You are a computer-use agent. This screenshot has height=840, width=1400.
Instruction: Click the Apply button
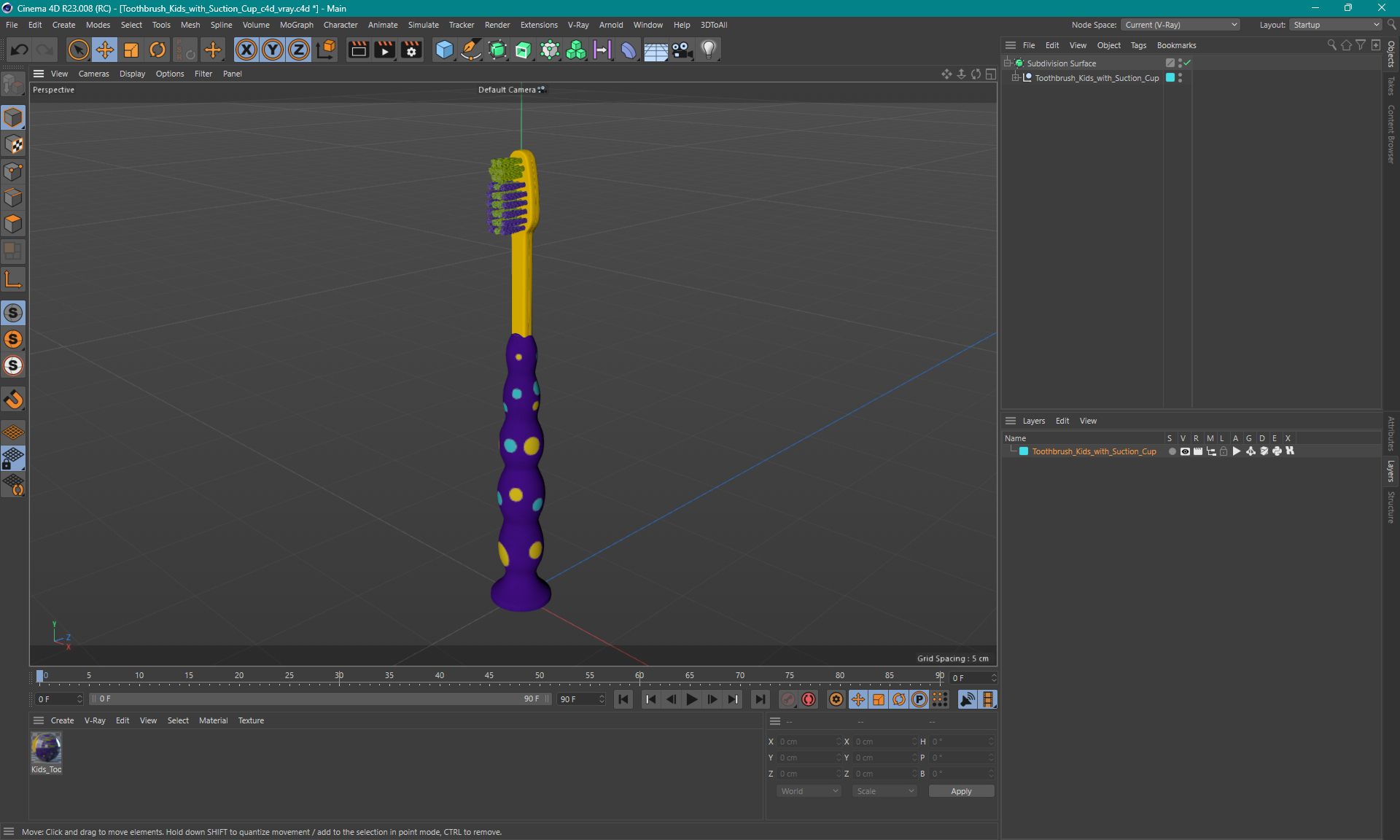961,791
